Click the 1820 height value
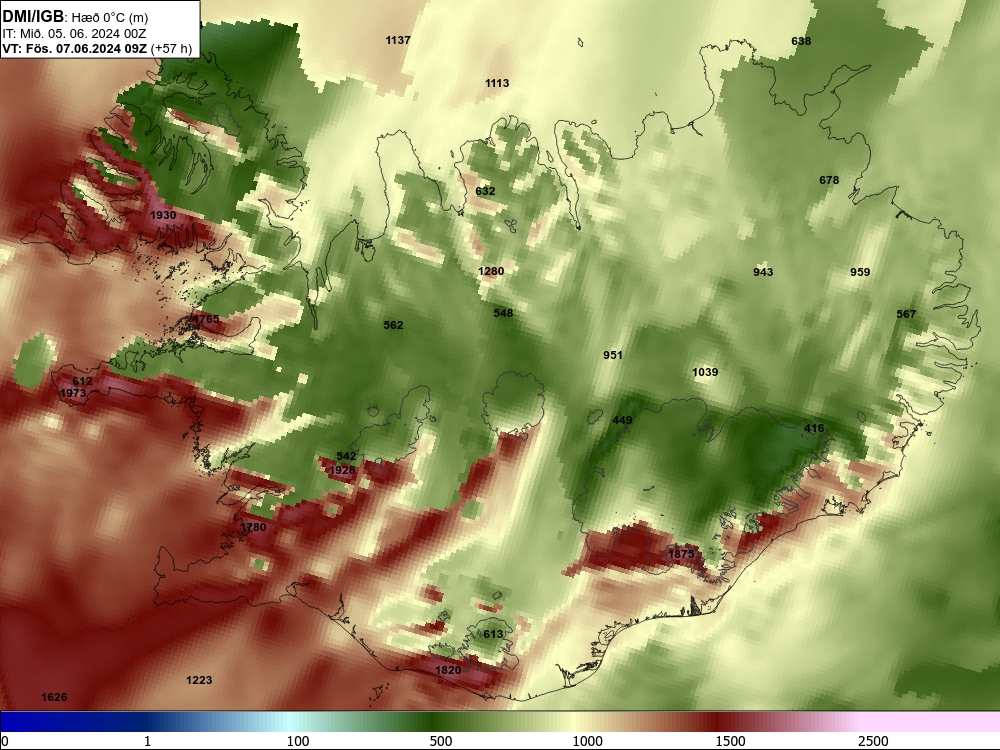Image resolution: width=1000 pixels, height=750 pixels. coord(448,670)
